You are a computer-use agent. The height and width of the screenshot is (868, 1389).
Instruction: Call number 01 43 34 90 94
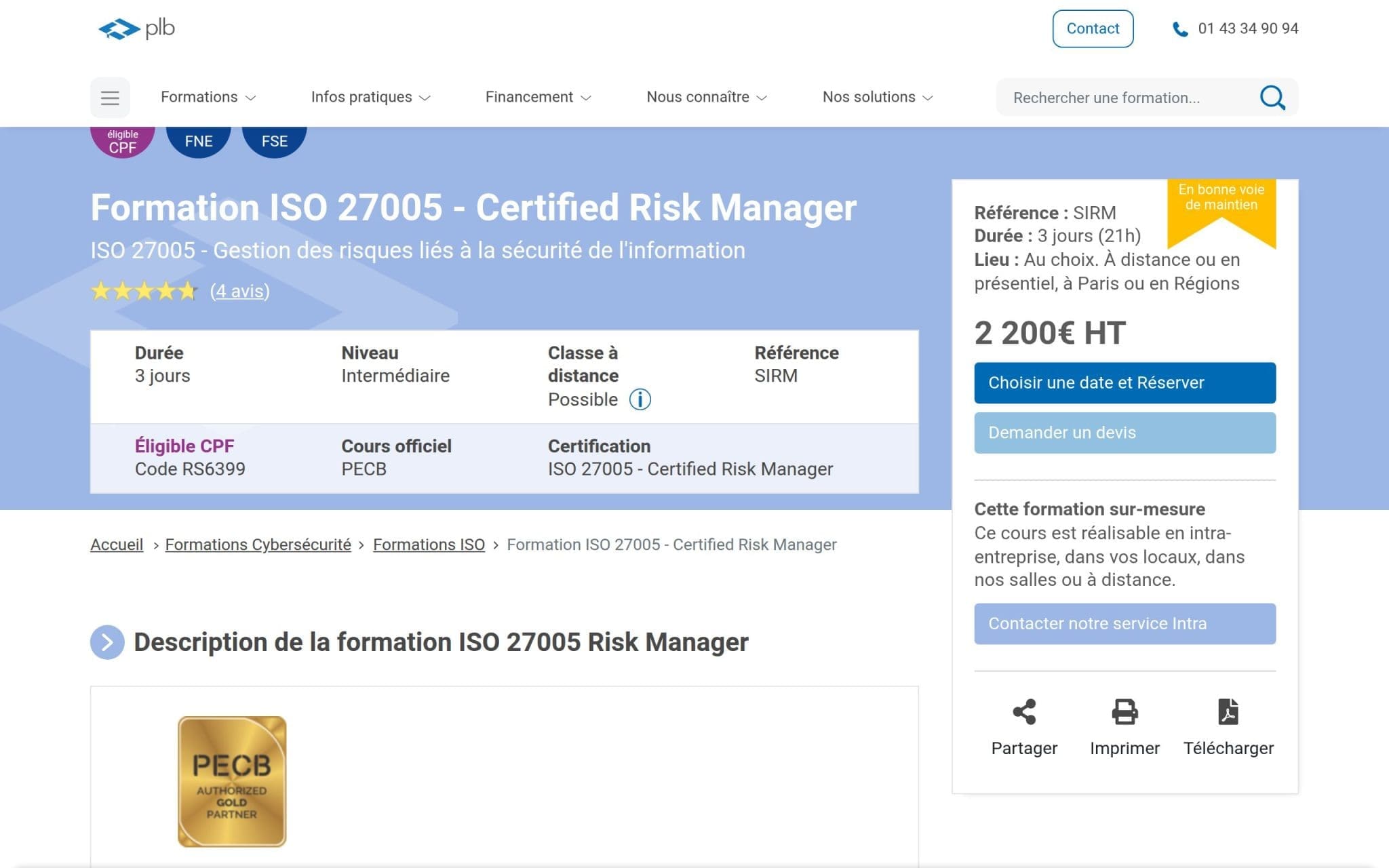[1248, 28]
